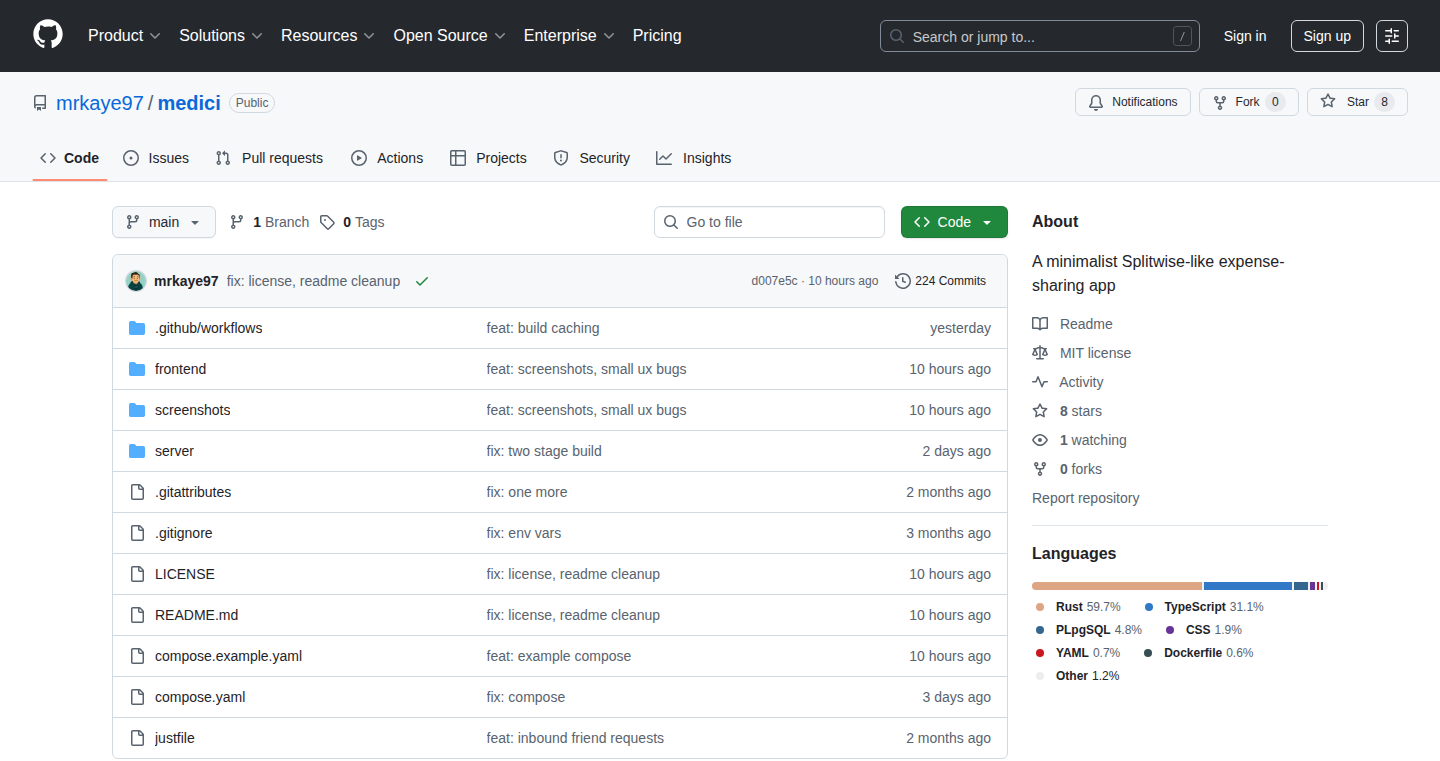Click the Dockerfile 0.6% language entry
This screenshot has height=761, width=1440.
click(x=1198, y=653)
